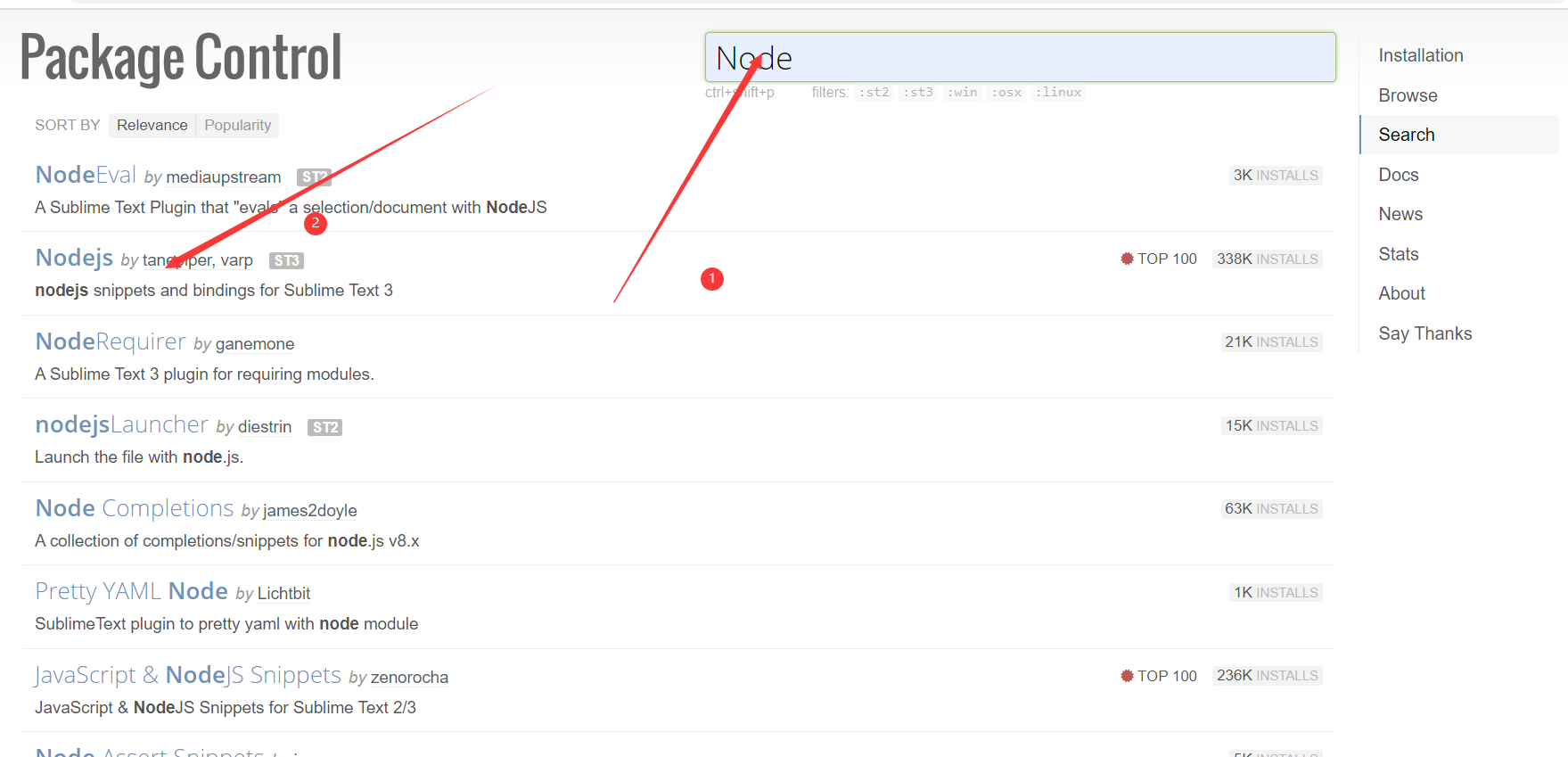The height and width of the screenshot is (757, 1568).
Task: Open the About page
Action: (x=1401, y=293)
